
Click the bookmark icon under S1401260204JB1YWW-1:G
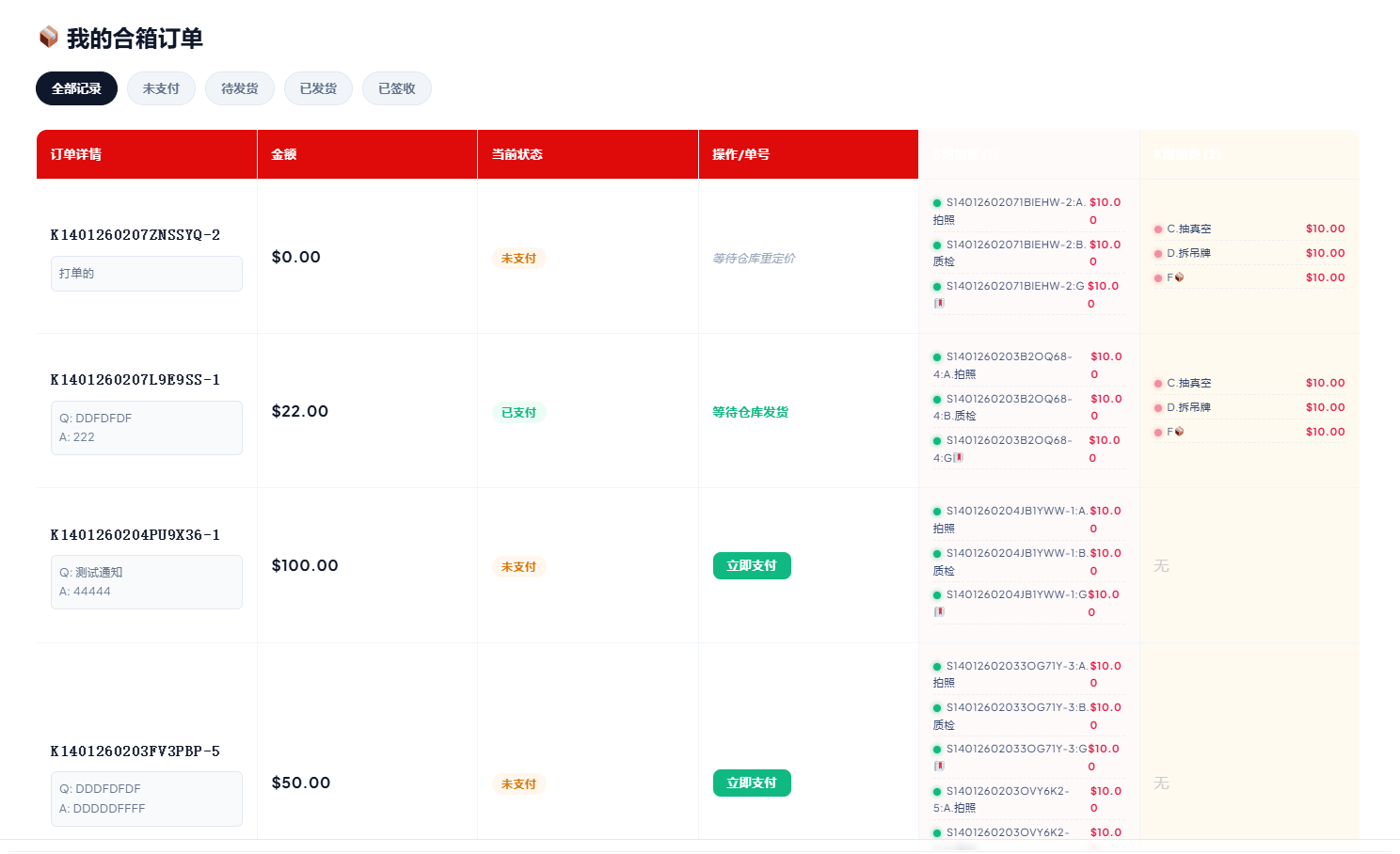tap(939, 612)
